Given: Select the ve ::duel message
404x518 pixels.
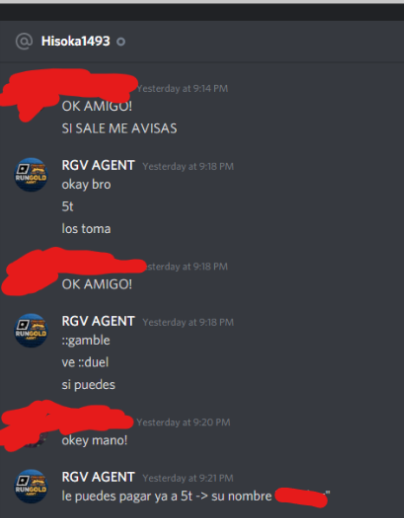Looking at the screenshot, I should (85, 362).
